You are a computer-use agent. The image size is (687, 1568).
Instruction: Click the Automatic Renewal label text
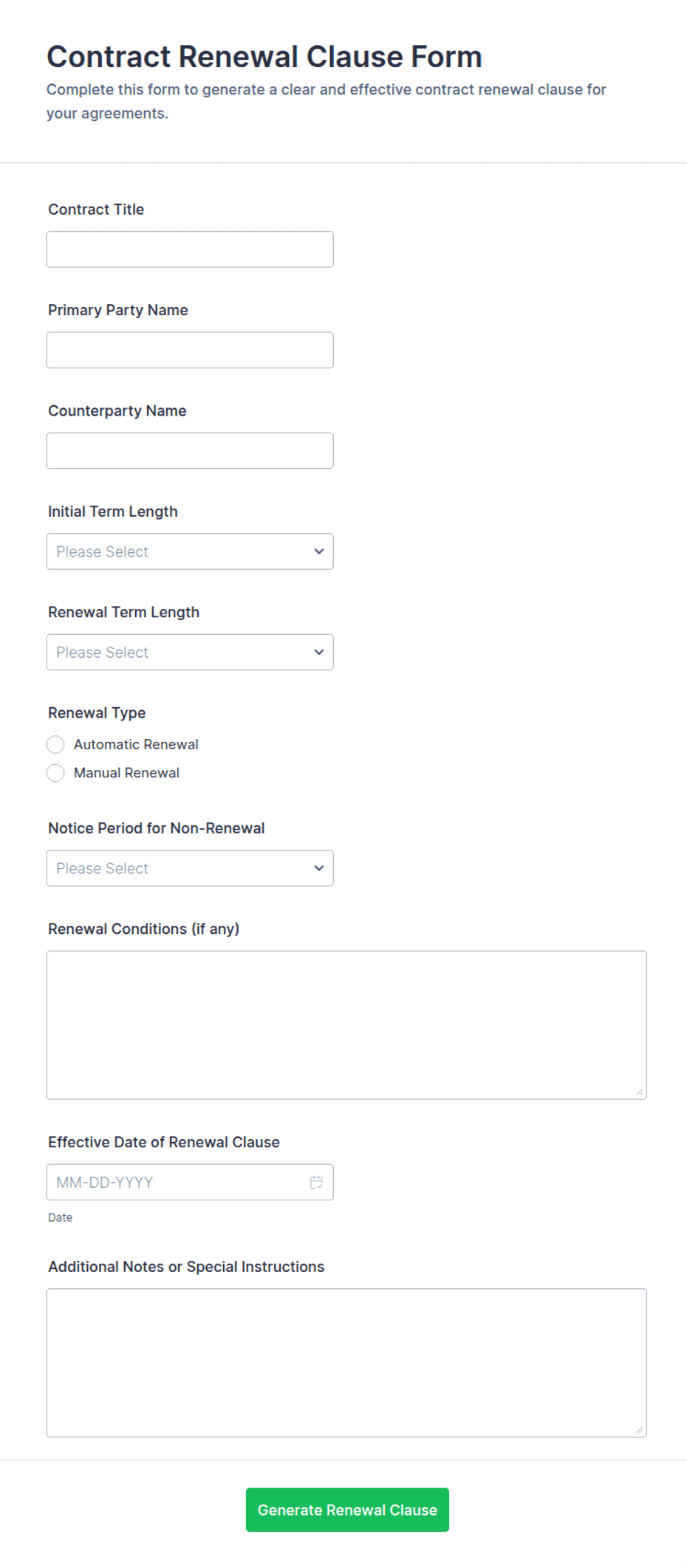click(136, 744)
